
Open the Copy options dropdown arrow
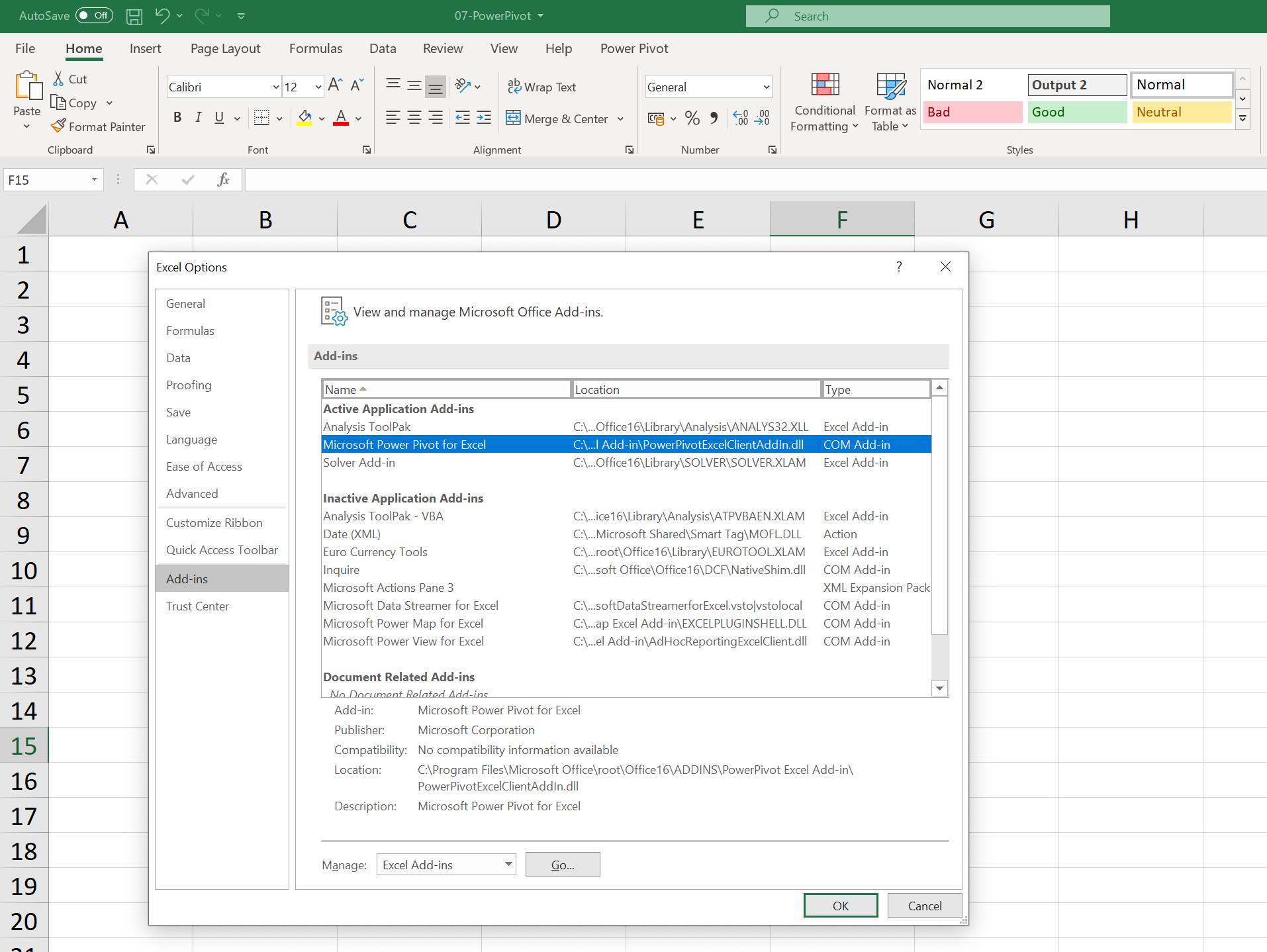point(109,103)
